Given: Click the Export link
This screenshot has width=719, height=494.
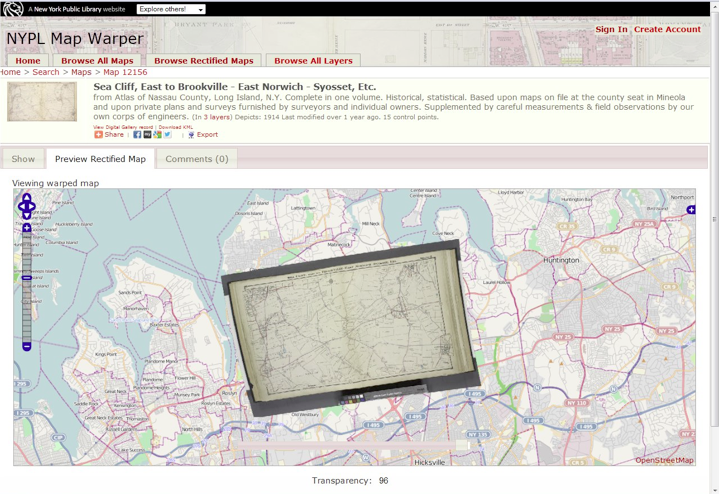Looking at the screenshot, I should pyautogui.click(x=207, y=134).
